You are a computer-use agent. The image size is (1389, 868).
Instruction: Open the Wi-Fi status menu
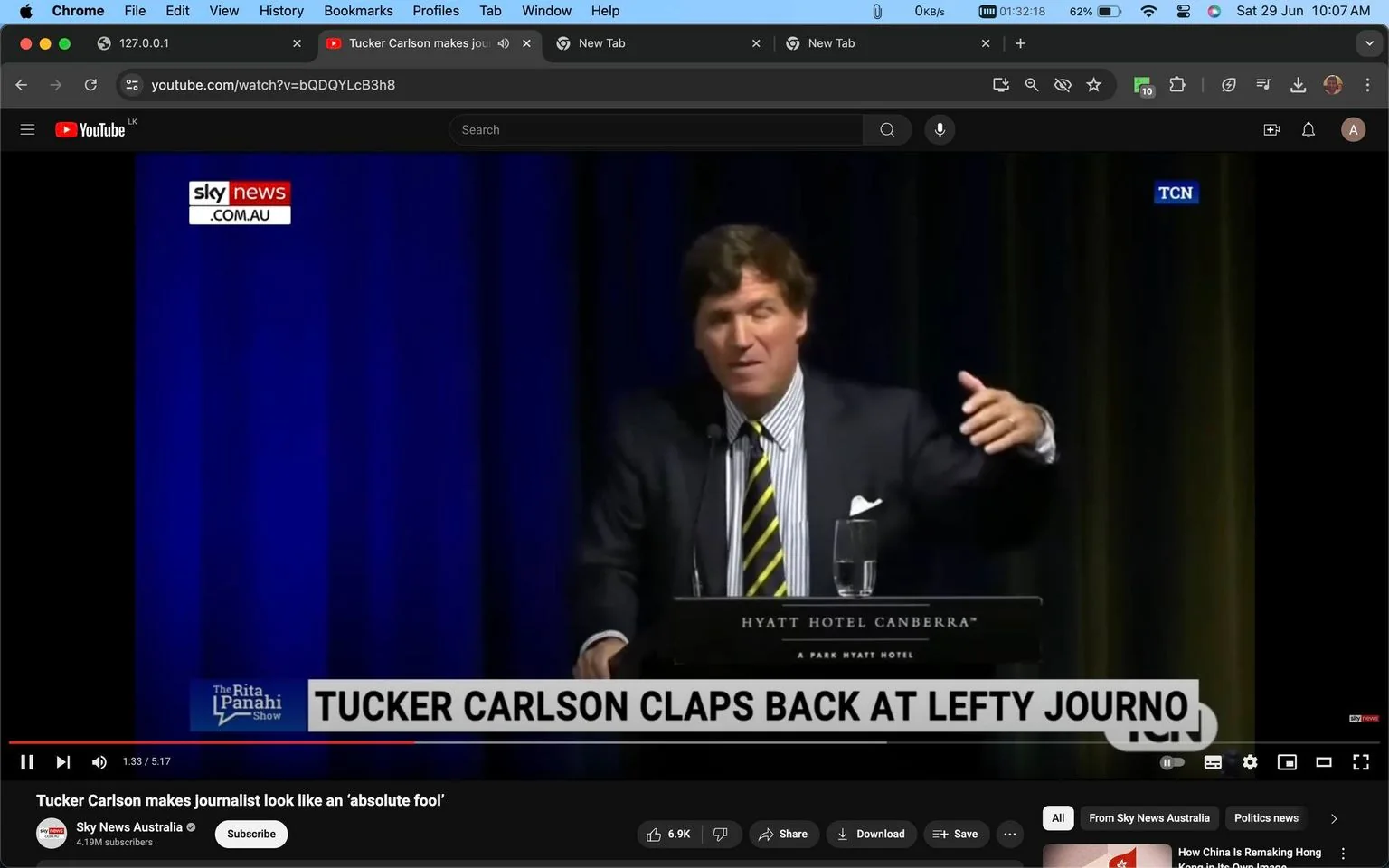click(x=1148, y=11)
